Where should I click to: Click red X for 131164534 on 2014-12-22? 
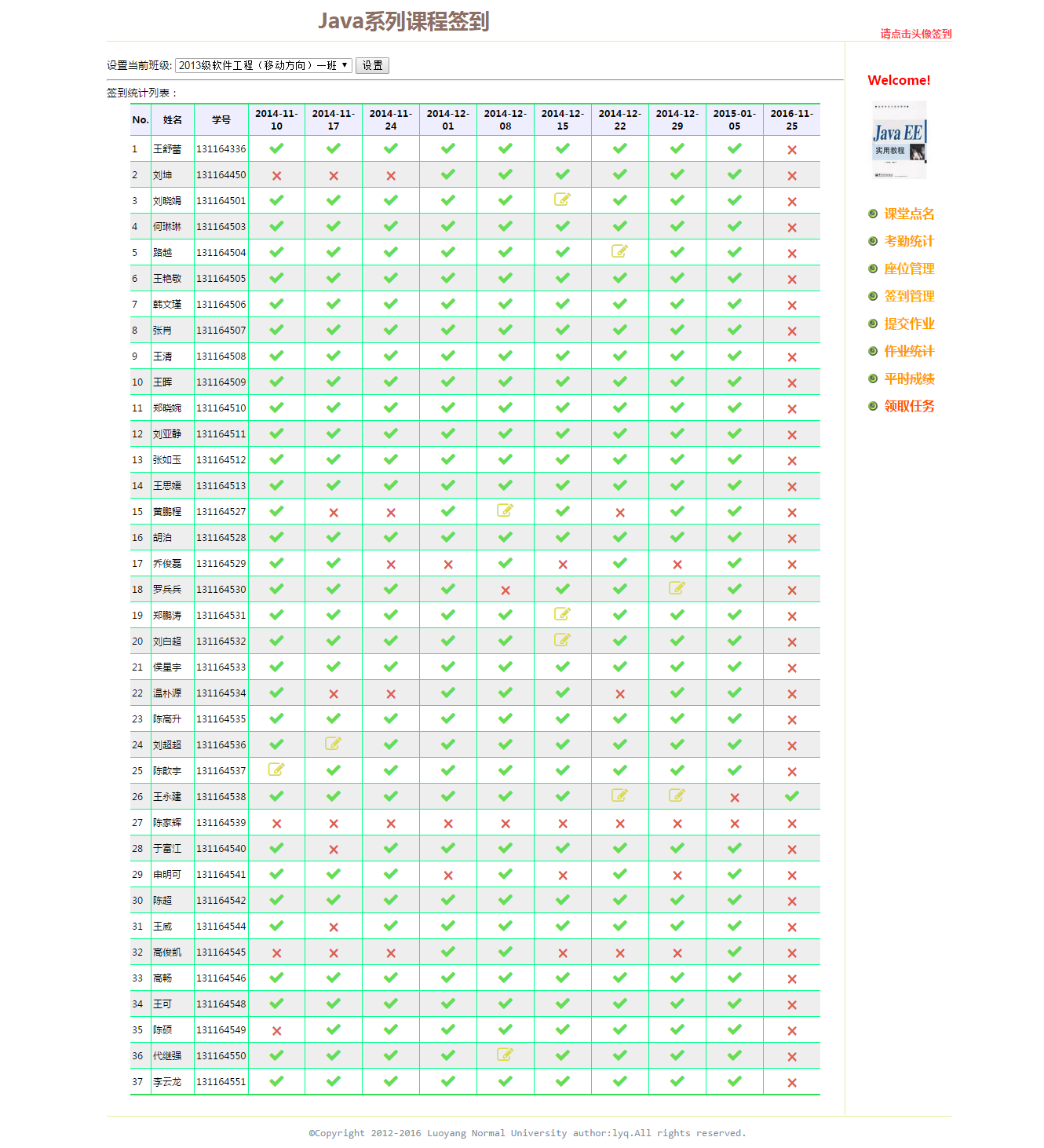[x=620, y=694]
